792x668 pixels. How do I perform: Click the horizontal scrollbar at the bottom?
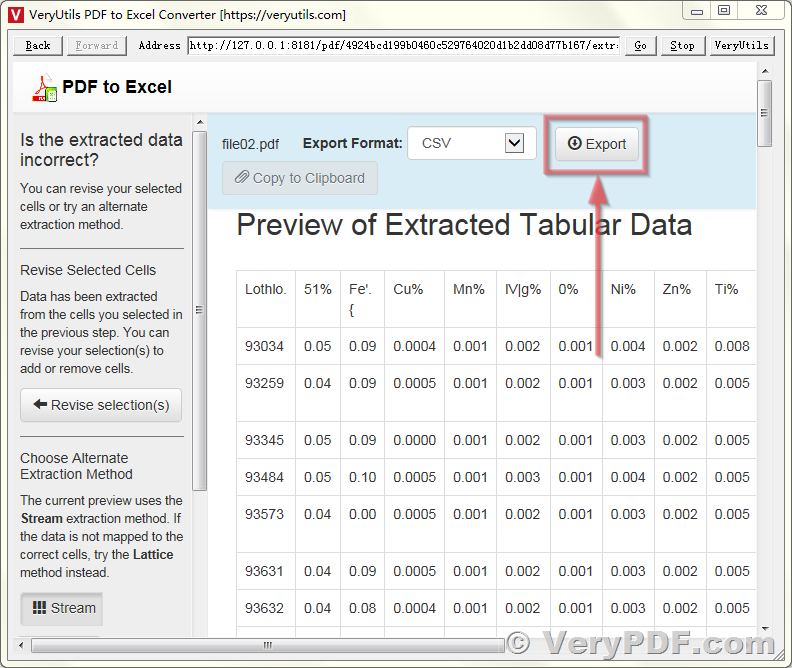click(x=268, y=645)
